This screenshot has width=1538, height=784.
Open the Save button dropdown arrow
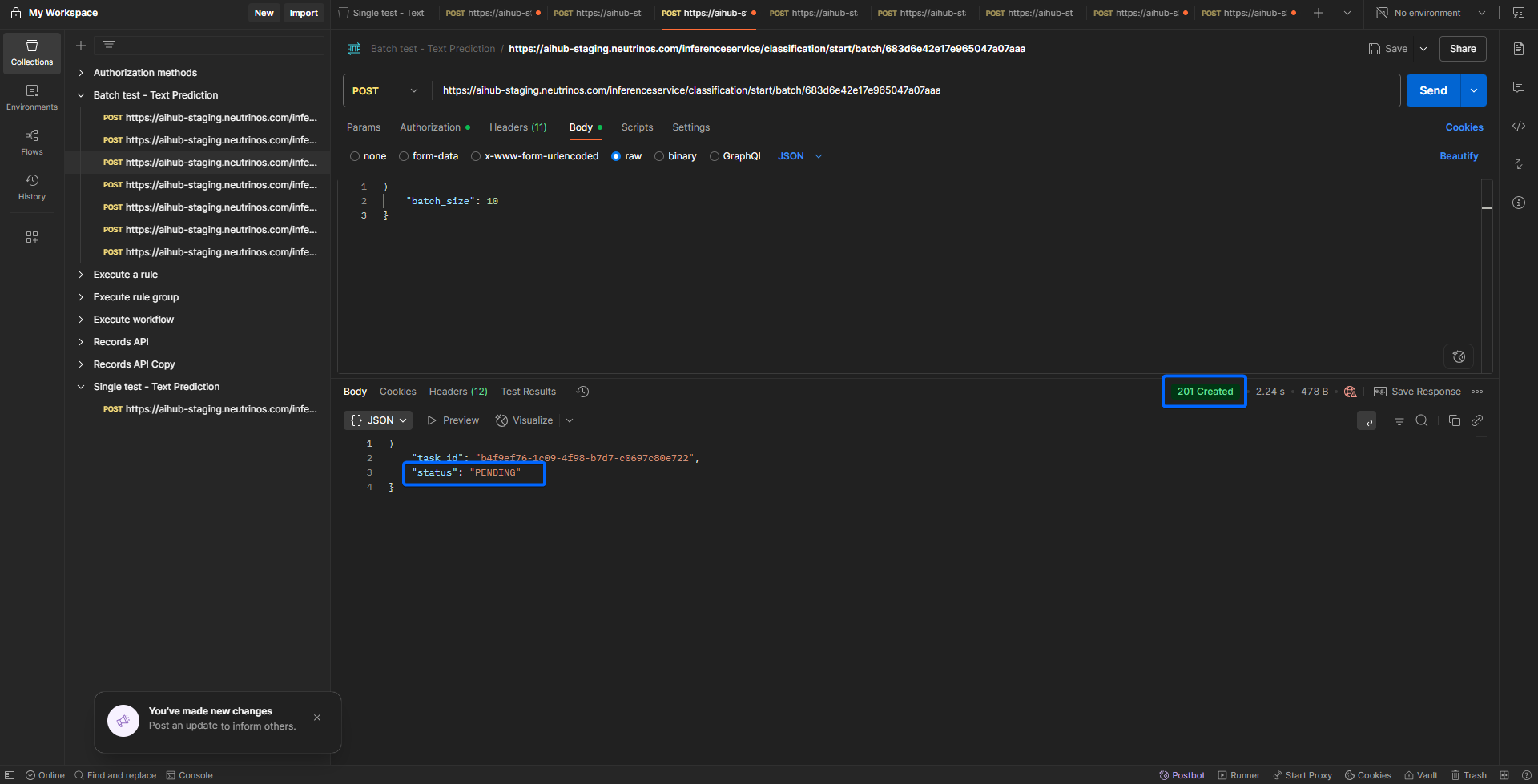(1423, 49)
